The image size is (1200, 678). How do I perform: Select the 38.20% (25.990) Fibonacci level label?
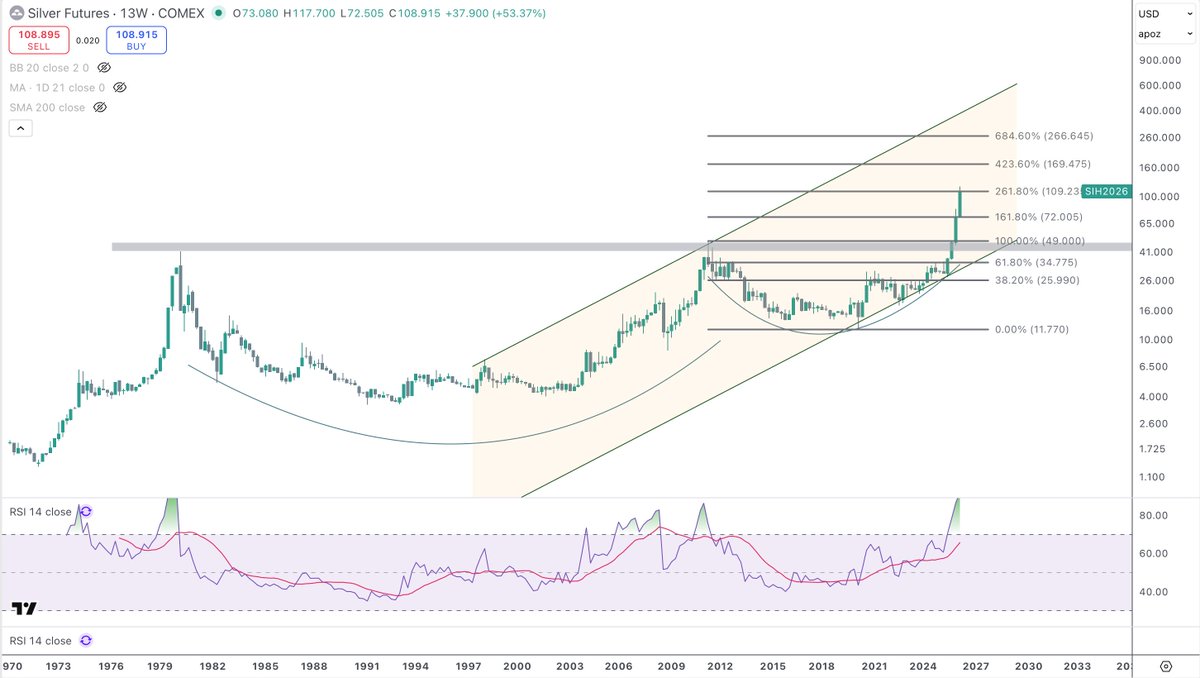point(1036,280)
